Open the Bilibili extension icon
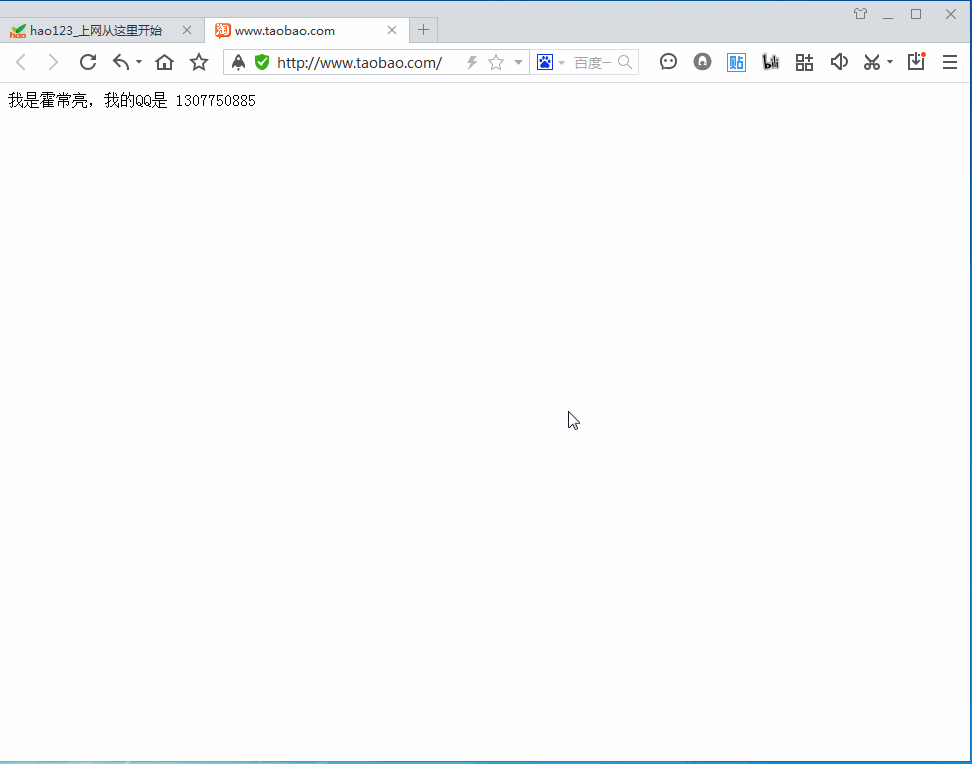 [770, 62]
